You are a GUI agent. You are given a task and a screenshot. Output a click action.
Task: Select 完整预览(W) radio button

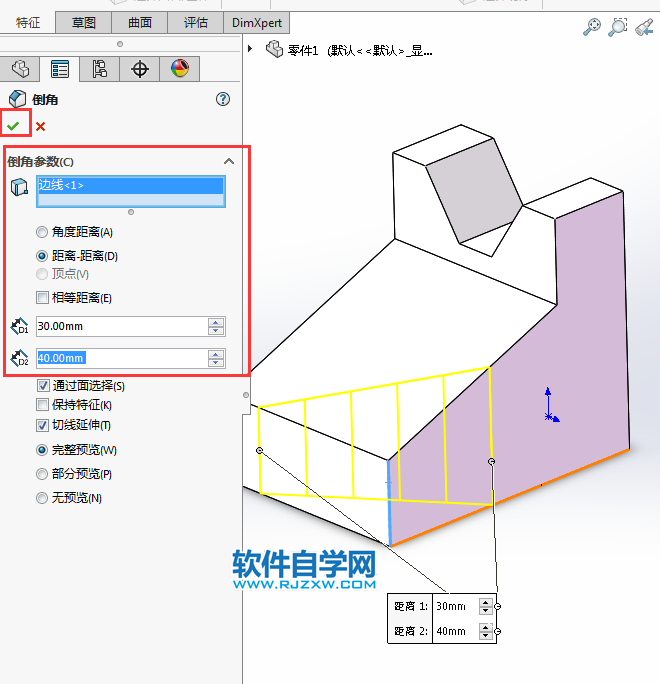point(42,450)
